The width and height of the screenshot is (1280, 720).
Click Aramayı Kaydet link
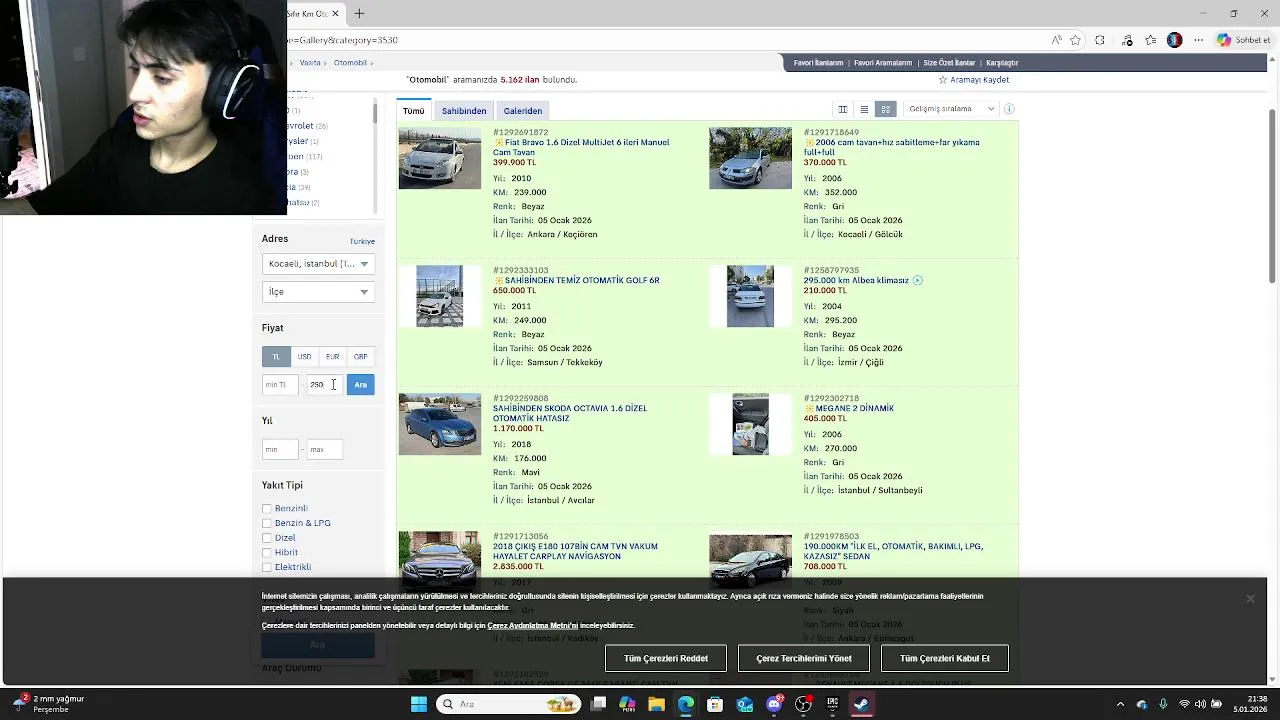click(x=973, y=80)
